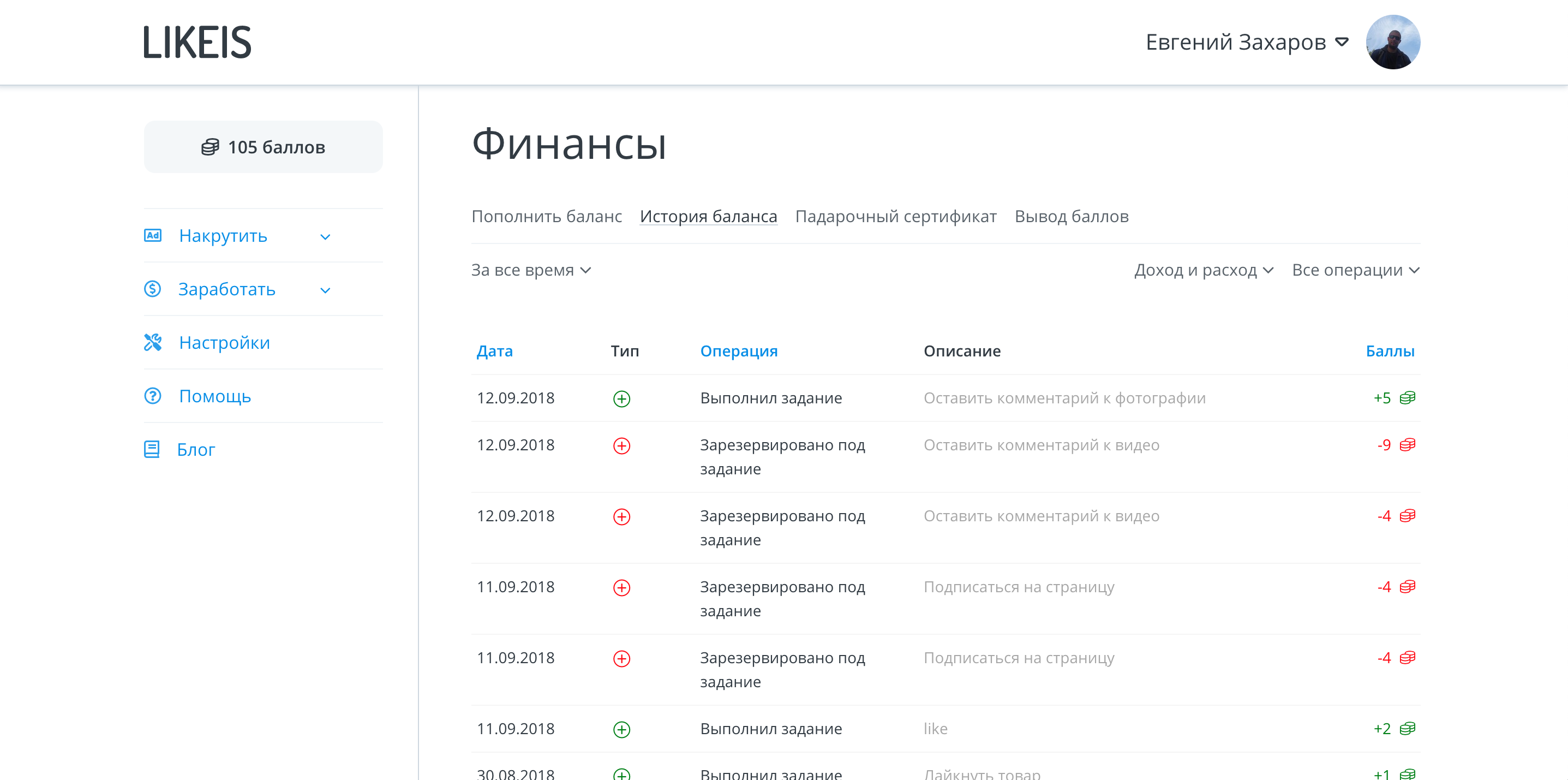Image resolution: width=1568 pixels, height=780 pixels.
Task: Click the book icon beside Блог
Action: [x=152, y=449]
